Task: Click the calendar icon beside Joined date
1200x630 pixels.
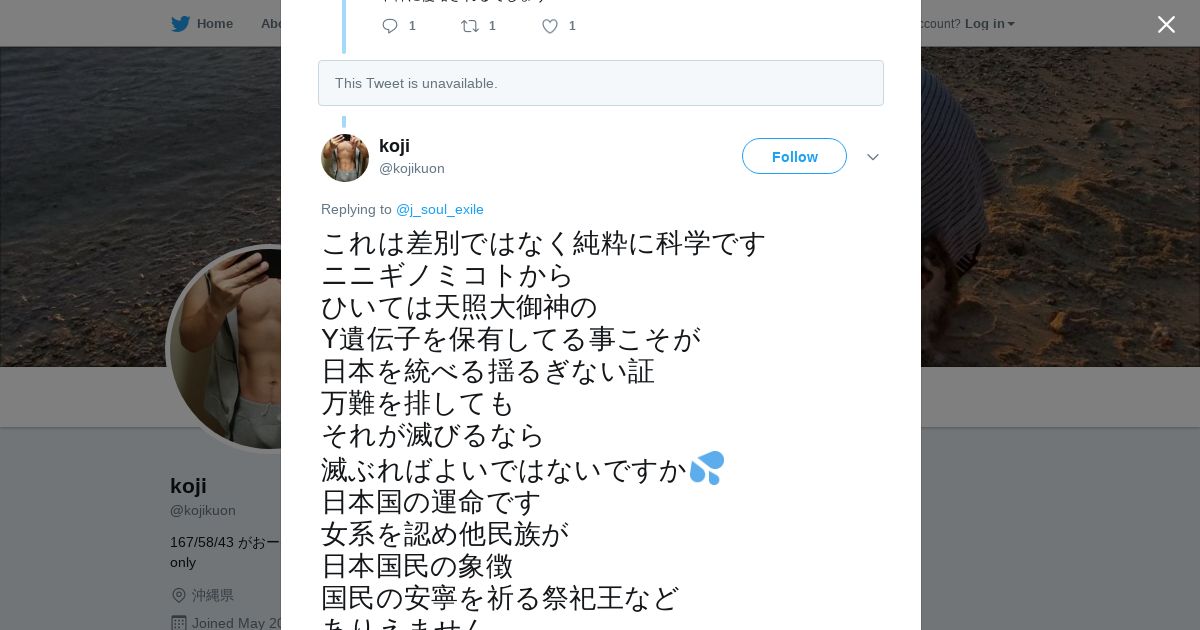Action: point(179,623)
